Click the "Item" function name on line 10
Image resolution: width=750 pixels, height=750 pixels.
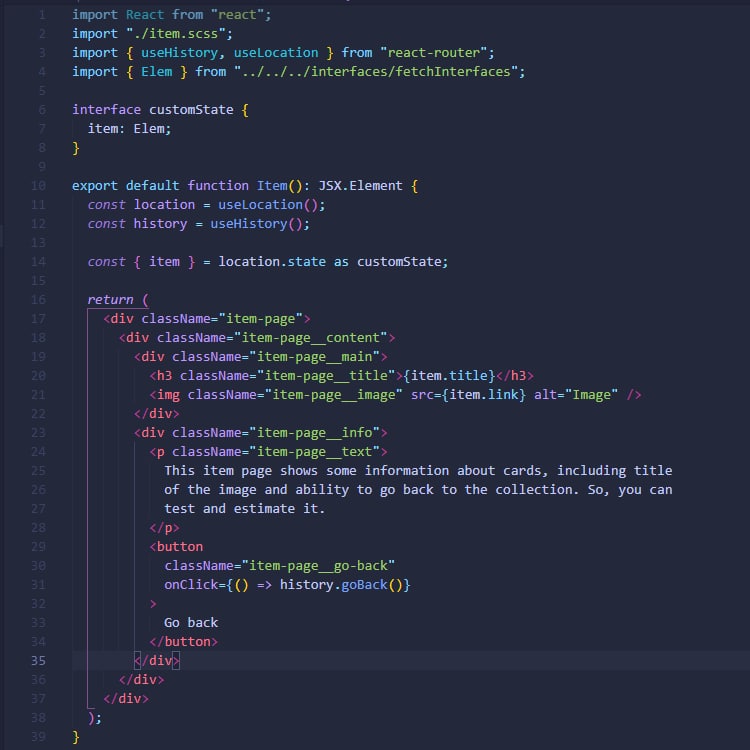pos(272,186)
